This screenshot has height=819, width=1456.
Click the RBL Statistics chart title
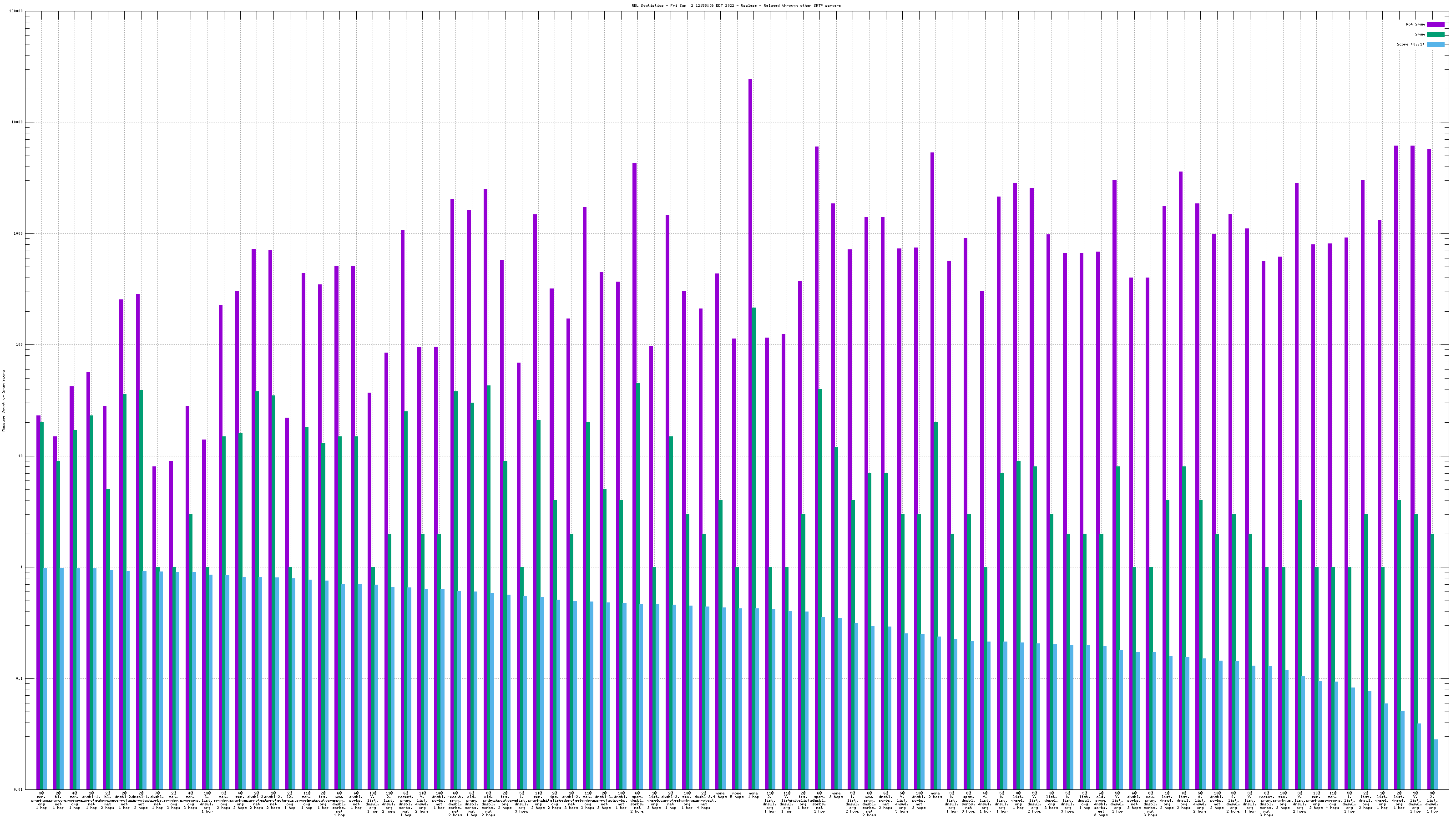point(736,5)
